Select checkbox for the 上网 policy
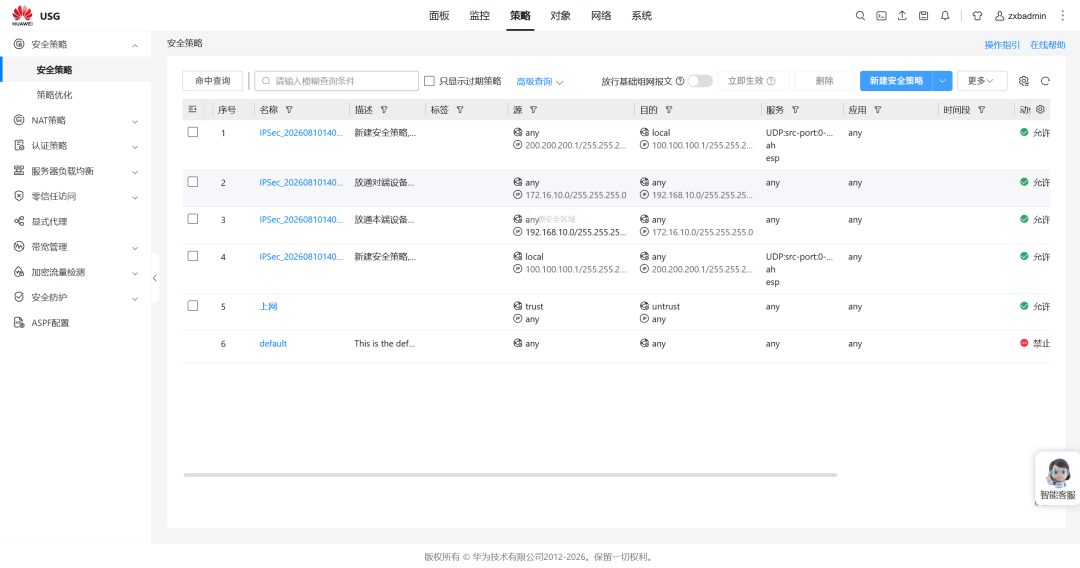1080x568 pixels. [x=193, y=306]
